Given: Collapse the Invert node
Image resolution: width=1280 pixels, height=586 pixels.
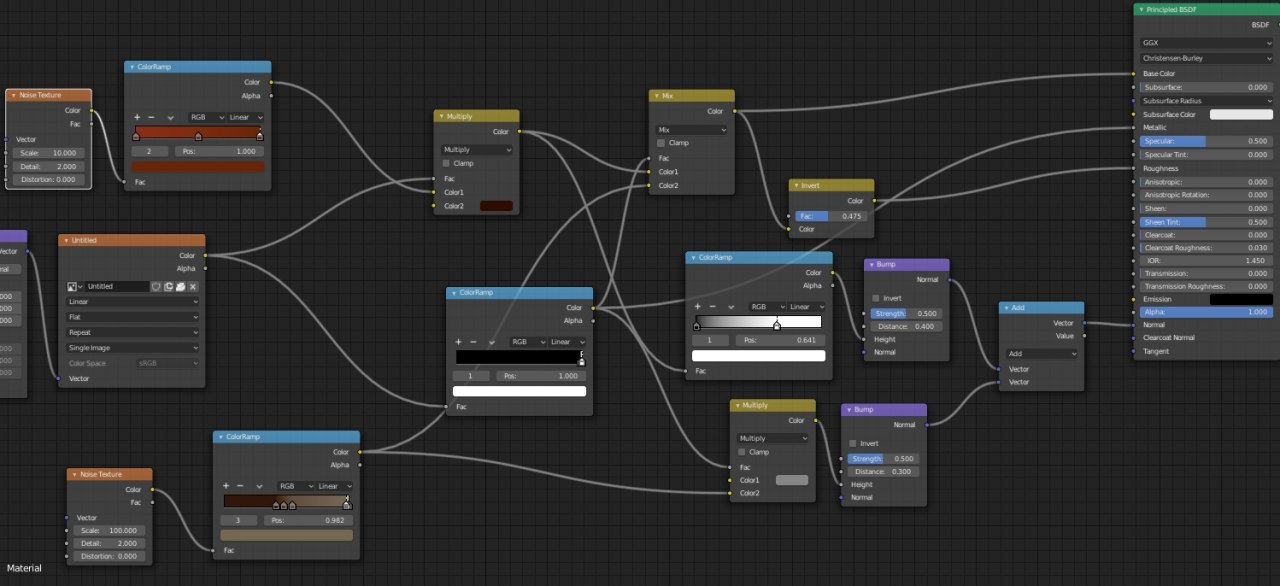Looking at the screenshot, I should (796, 185).
